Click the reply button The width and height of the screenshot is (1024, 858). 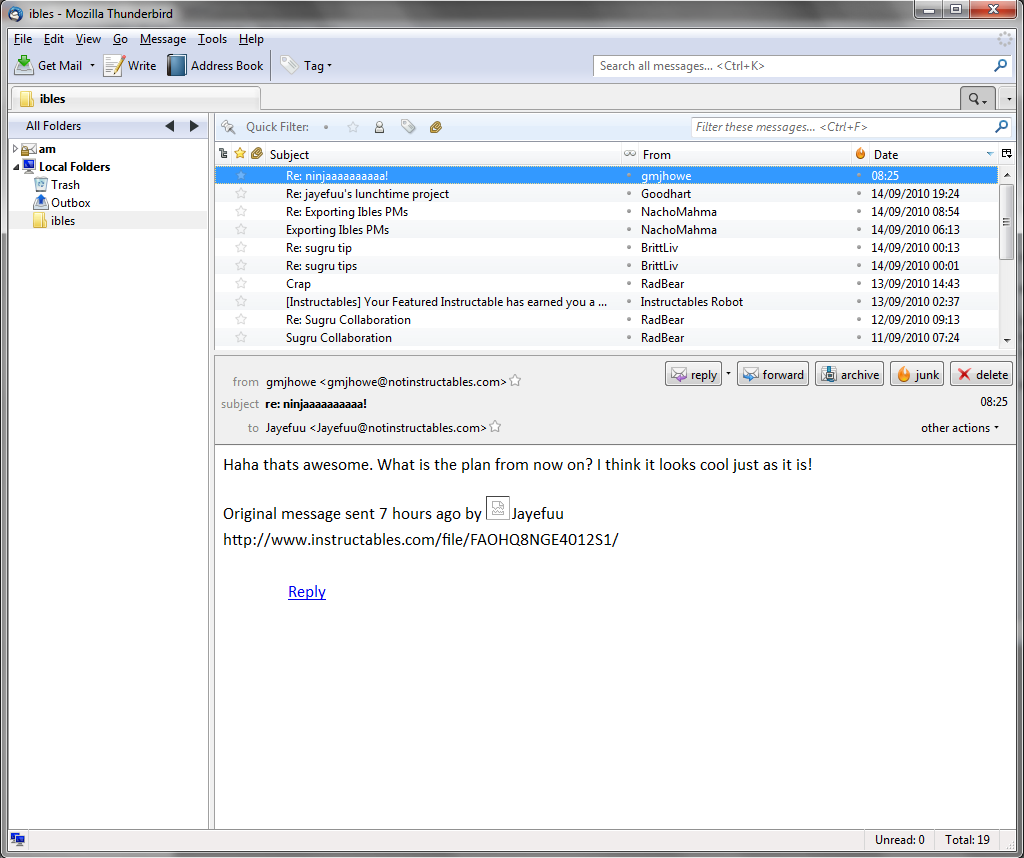[693, 374]
